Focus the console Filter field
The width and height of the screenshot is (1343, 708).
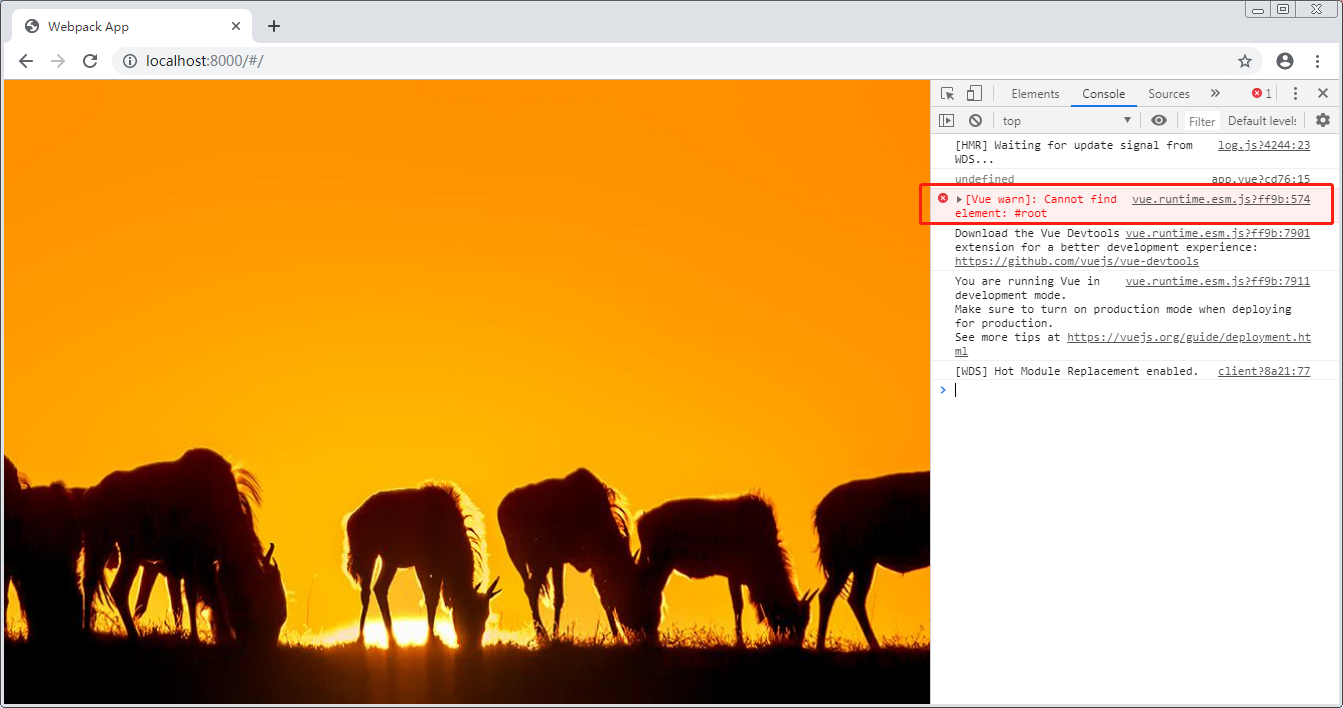[x=1202, y=121]
